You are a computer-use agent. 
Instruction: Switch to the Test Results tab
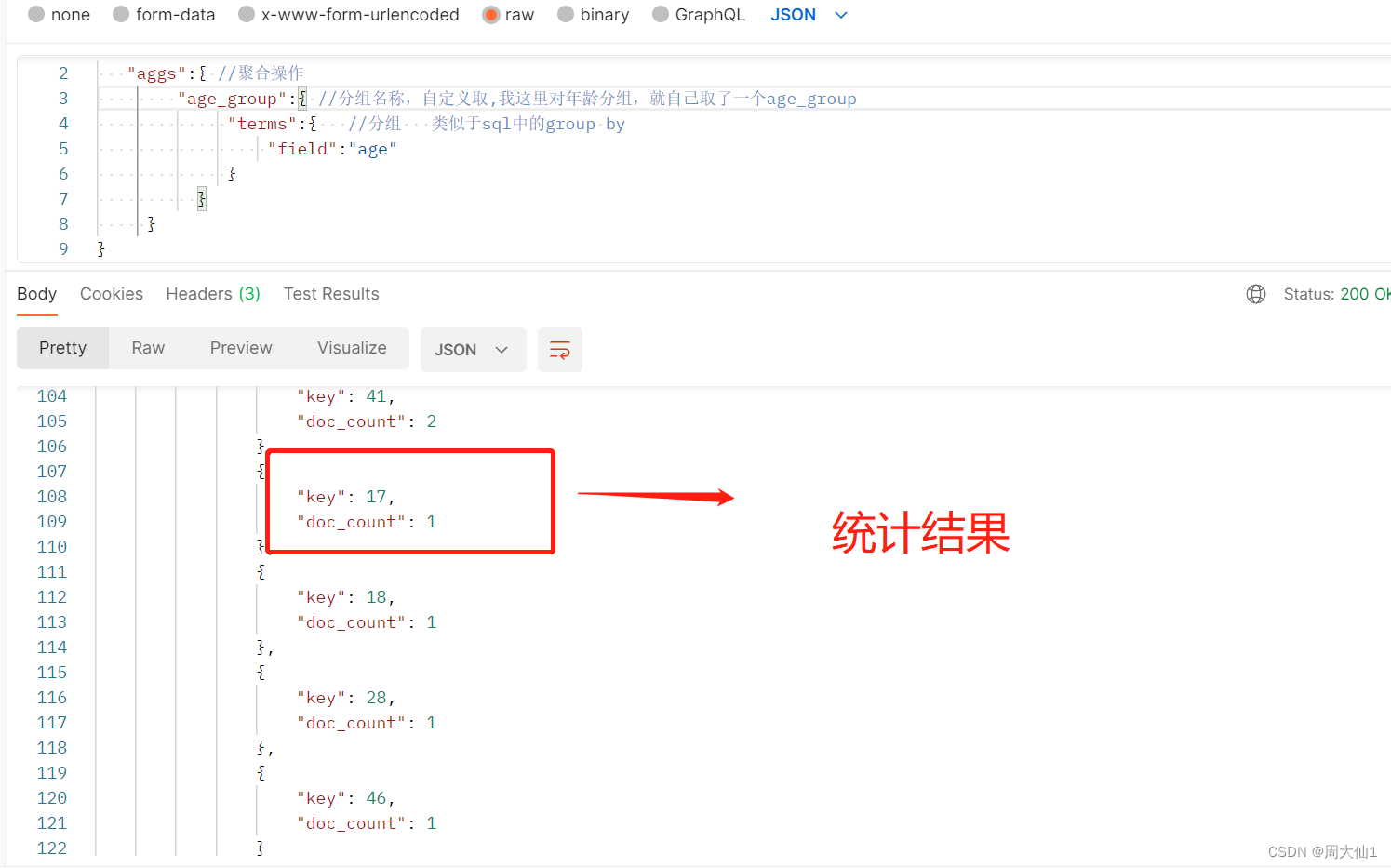(331, 294)
